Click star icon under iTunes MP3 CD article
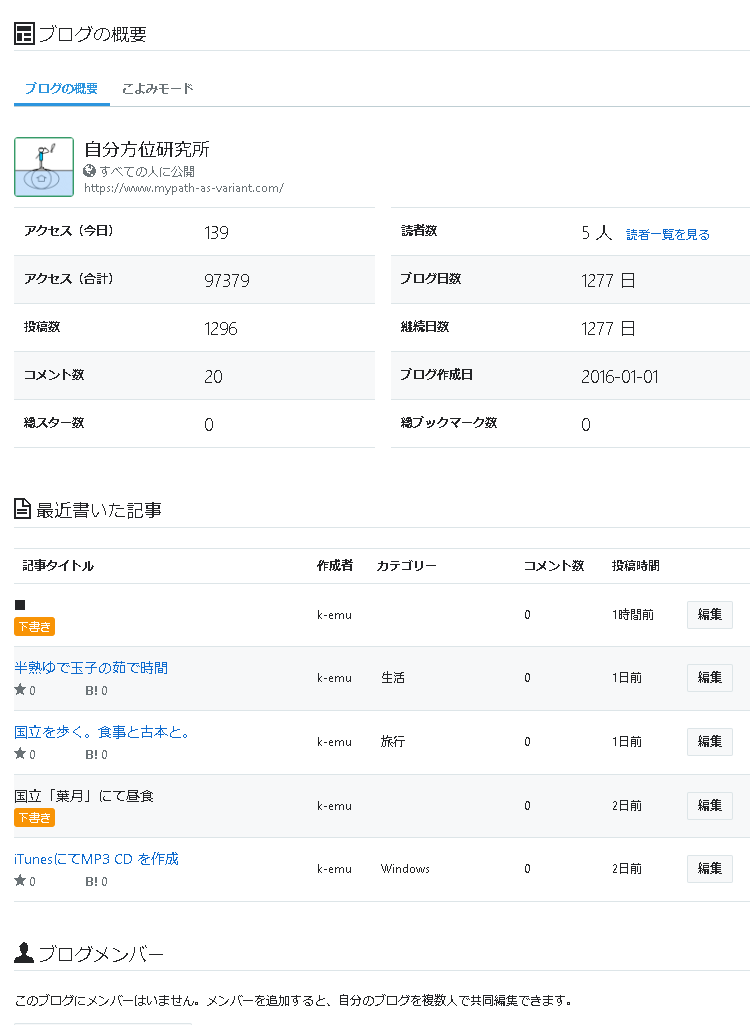750x1025 pixels. (x=20, y=881)
